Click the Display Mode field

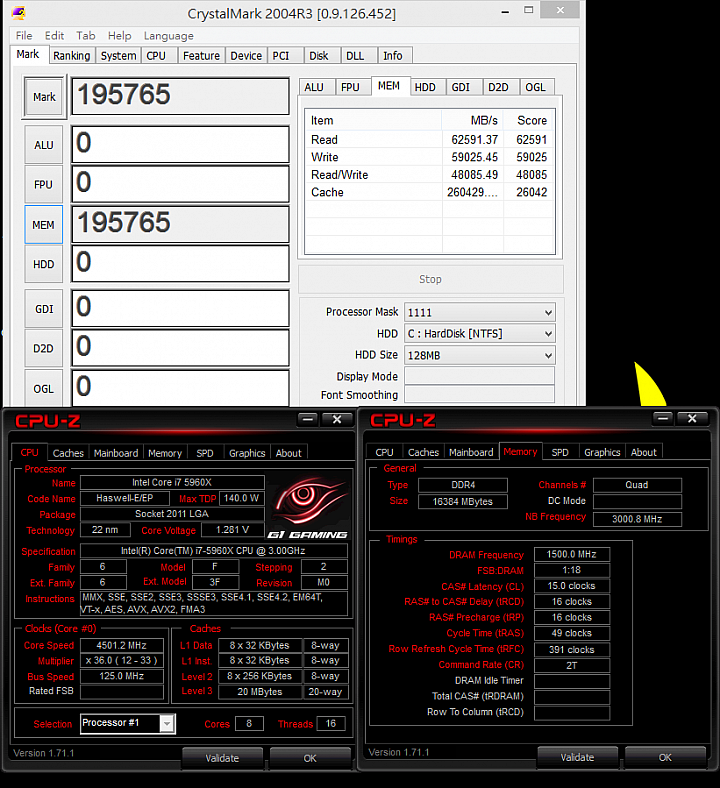tap(480, 376)
